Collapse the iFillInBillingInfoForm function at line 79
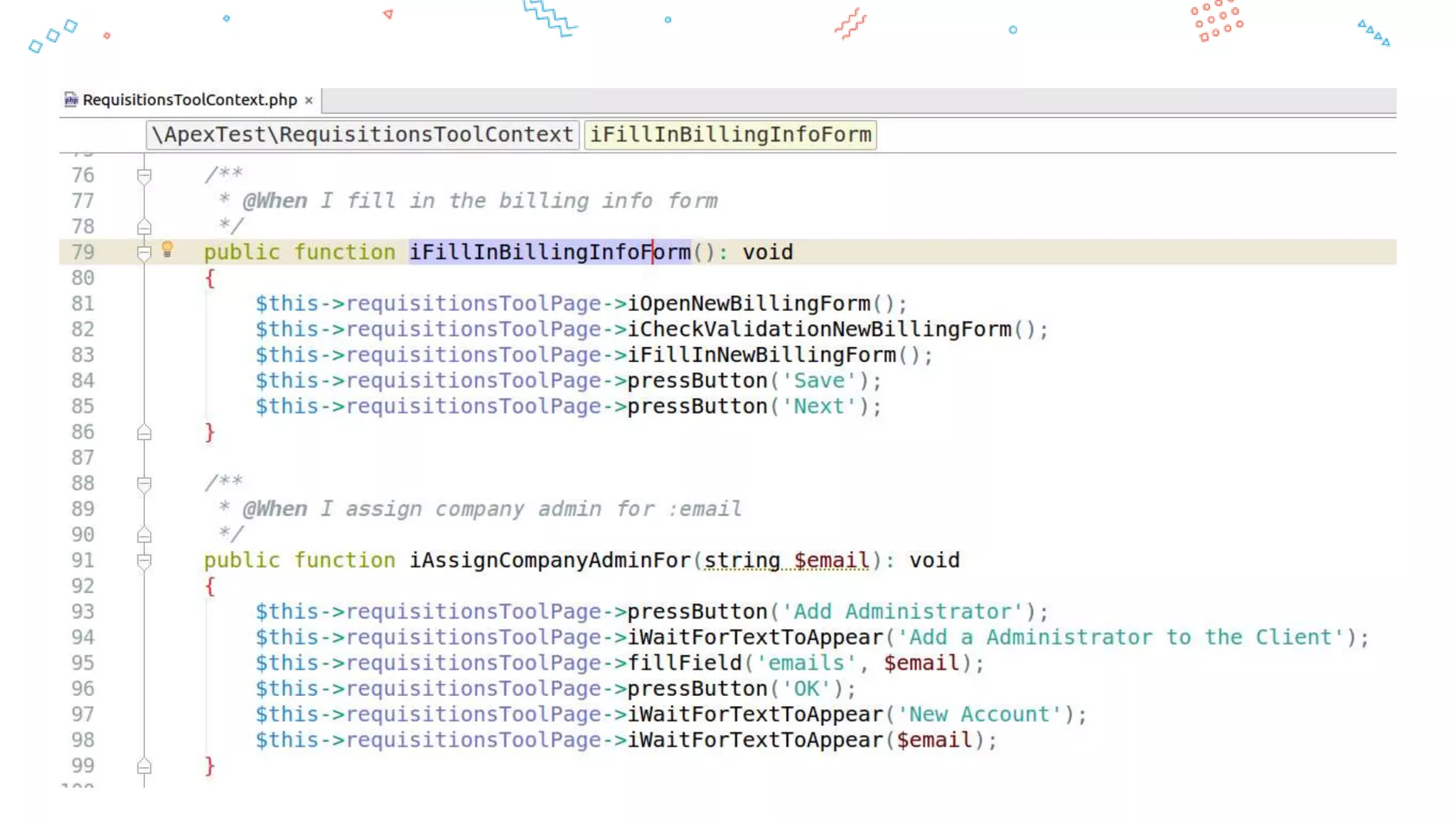Screen dimensions: 1456x819 (x=144, y=252)
